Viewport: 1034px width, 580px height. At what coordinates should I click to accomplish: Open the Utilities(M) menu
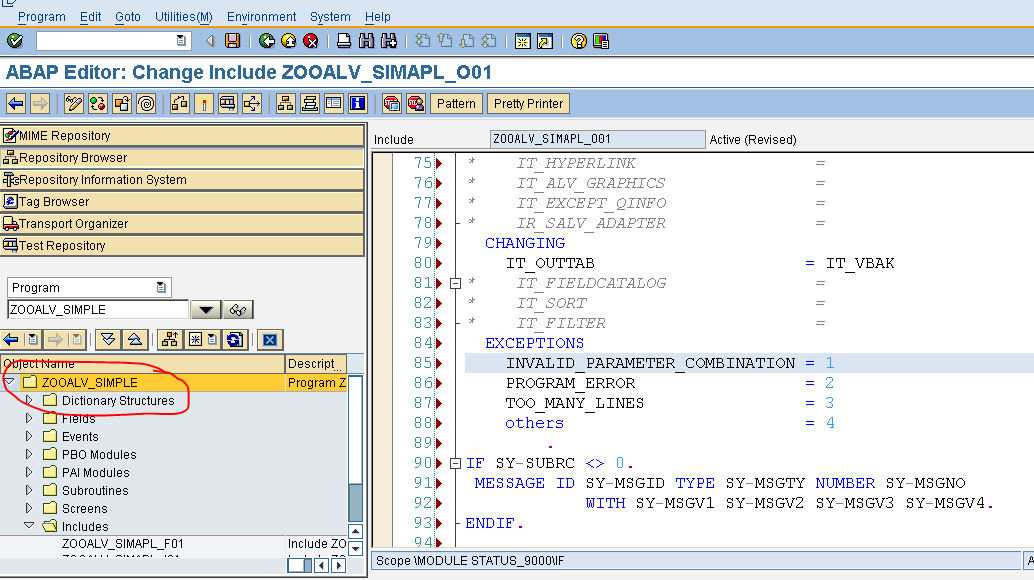183,16
